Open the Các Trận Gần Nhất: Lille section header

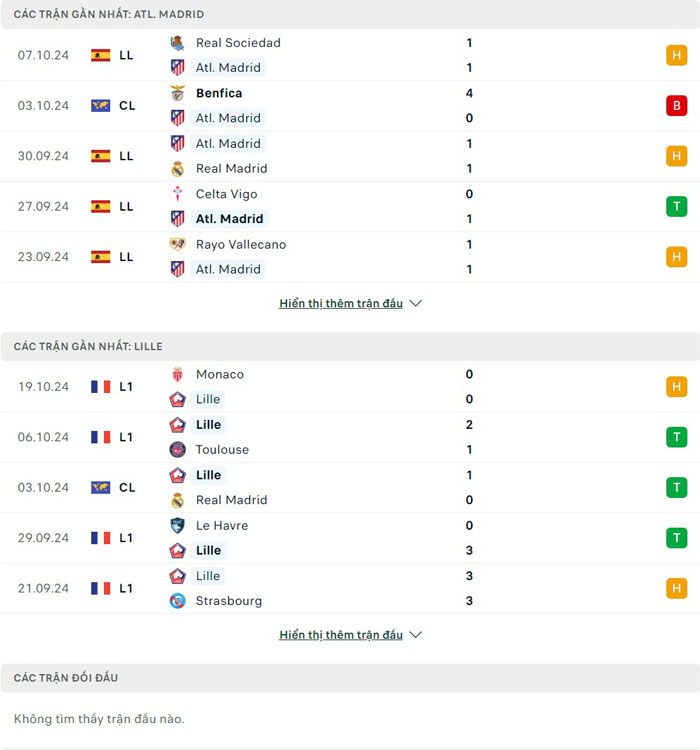pos(88,346)
